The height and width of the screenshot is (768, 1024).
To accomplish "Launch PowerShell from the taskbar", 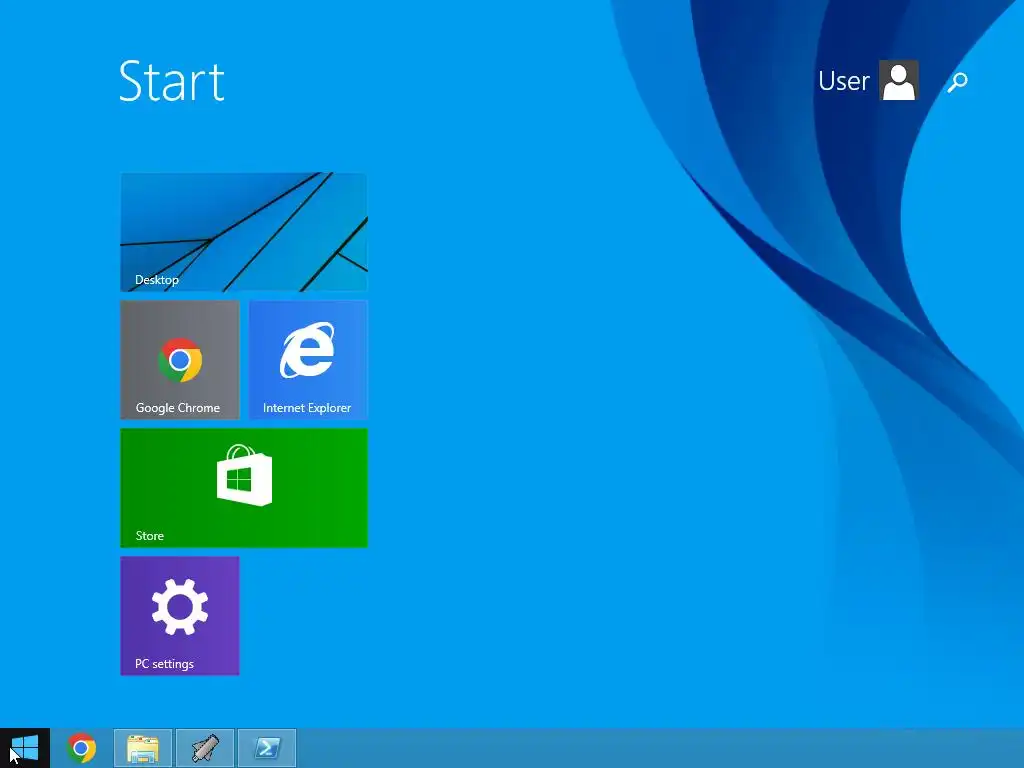I will click(267, 748).
